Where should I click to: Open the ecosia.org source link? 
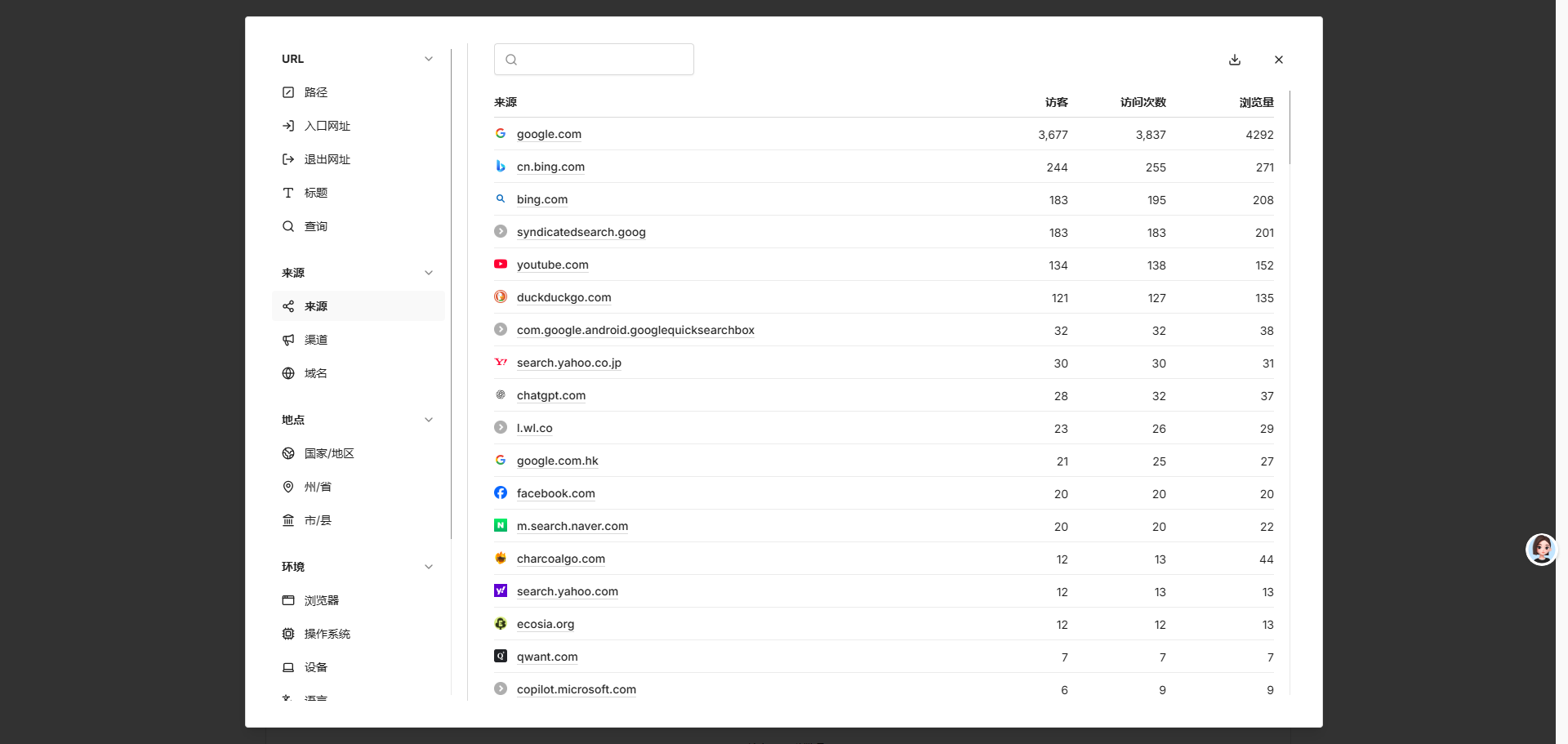tap(546, 624)
